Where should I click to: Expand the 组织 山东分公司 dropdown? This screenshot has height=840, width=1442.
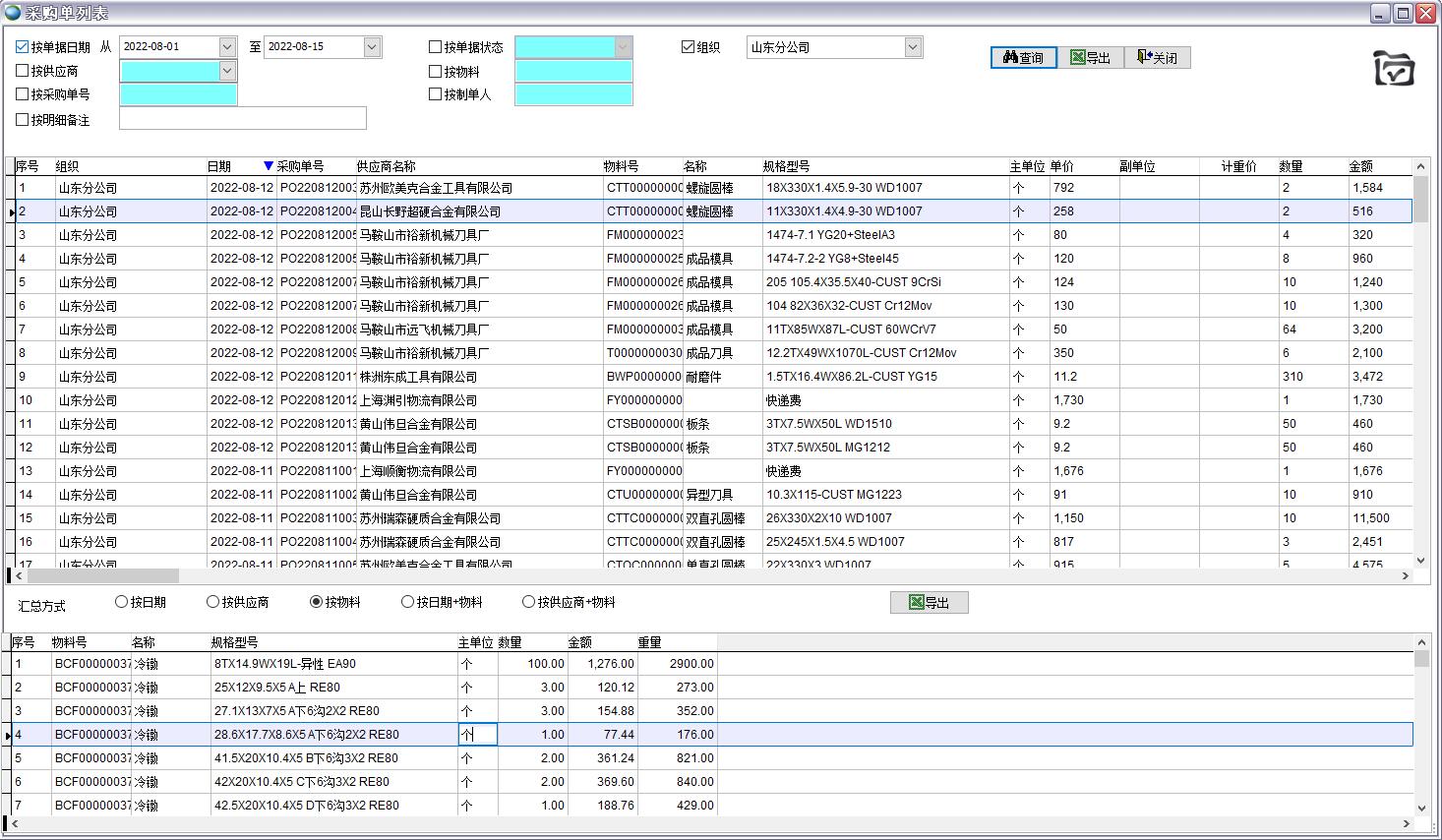(x=913, y=47)
